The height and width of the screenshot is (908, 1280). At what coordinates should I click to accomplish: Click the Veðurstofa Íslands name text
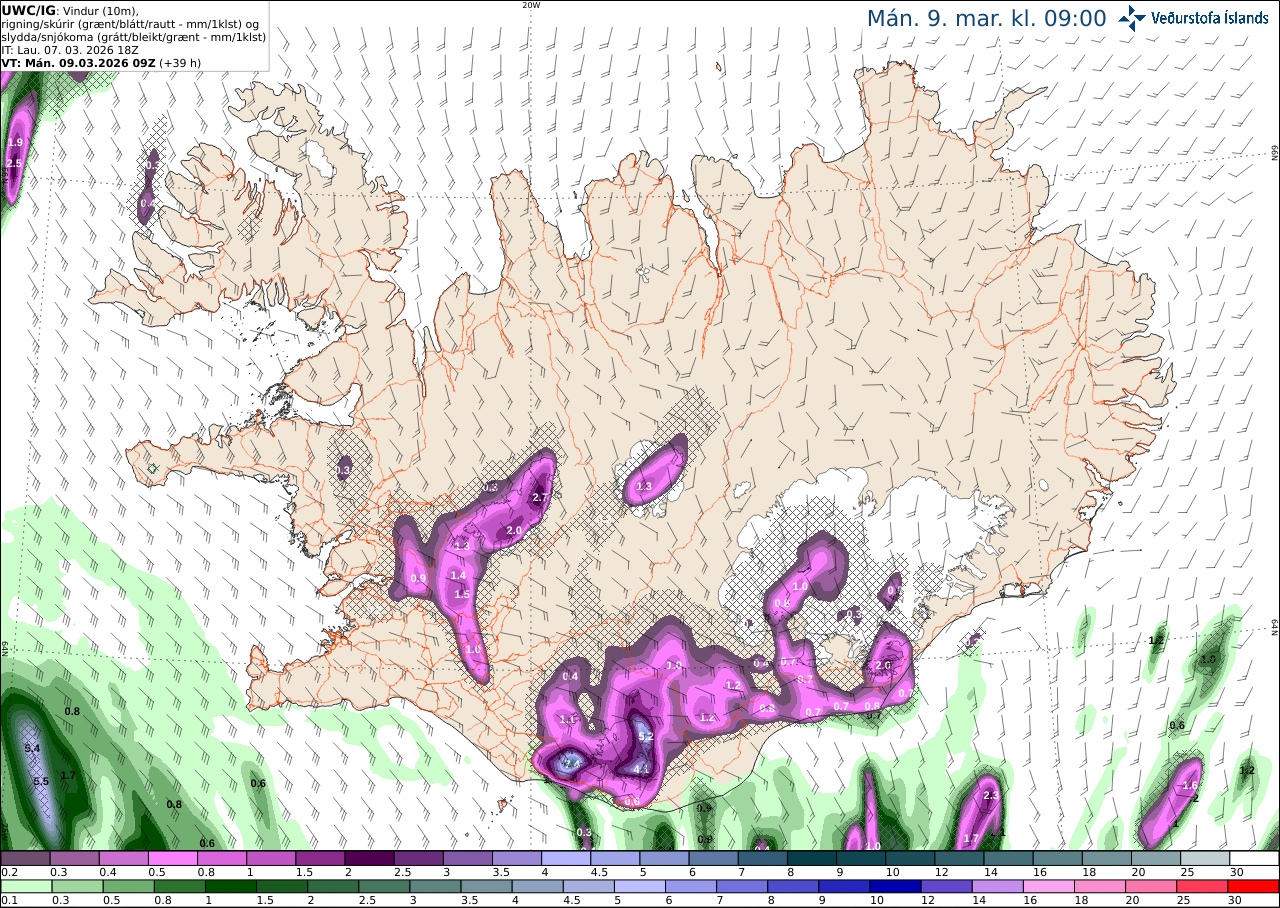point(1210,18)
